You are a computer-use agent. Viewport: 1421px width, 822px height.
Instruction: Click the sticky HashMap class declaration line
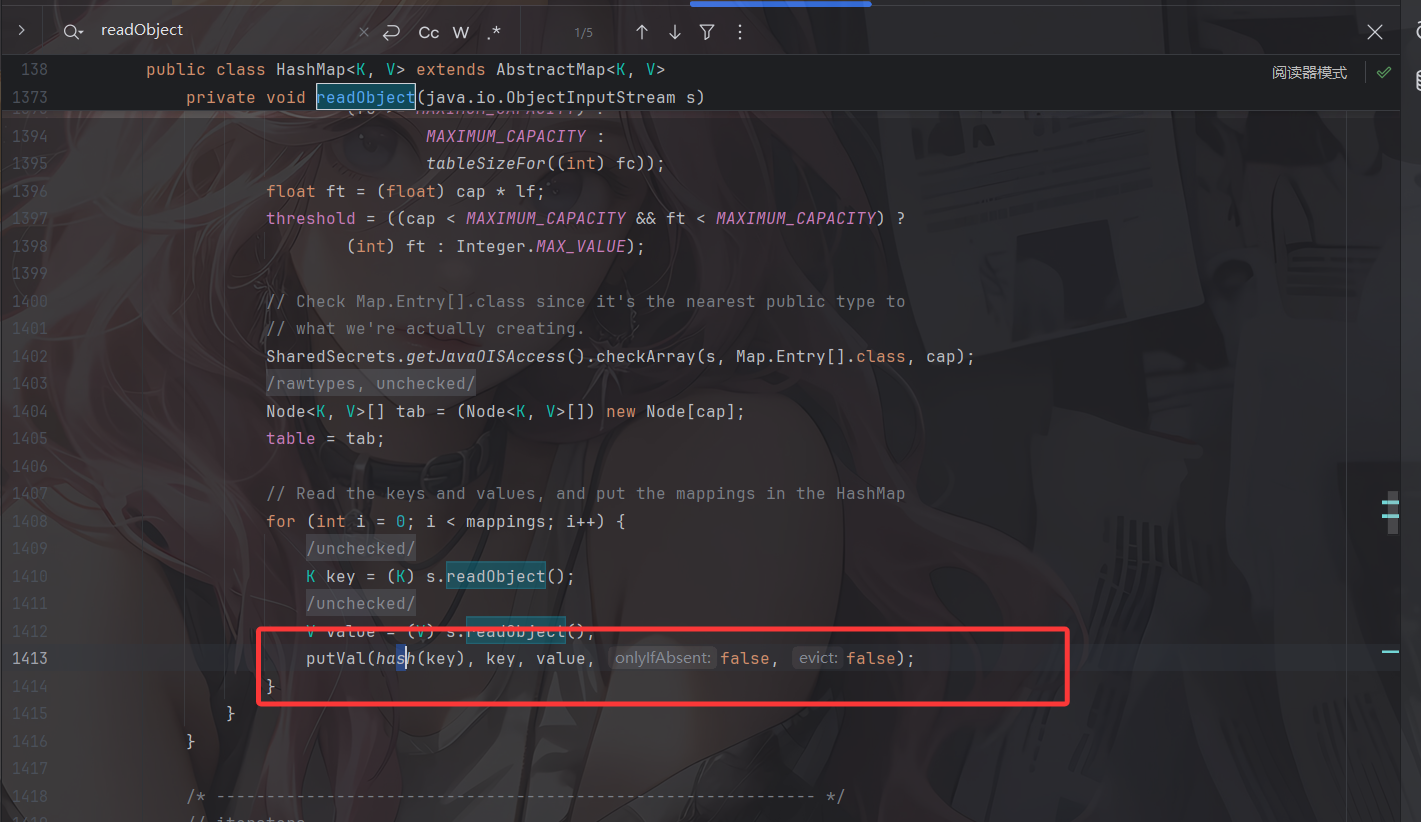click(x=405, y=70)
